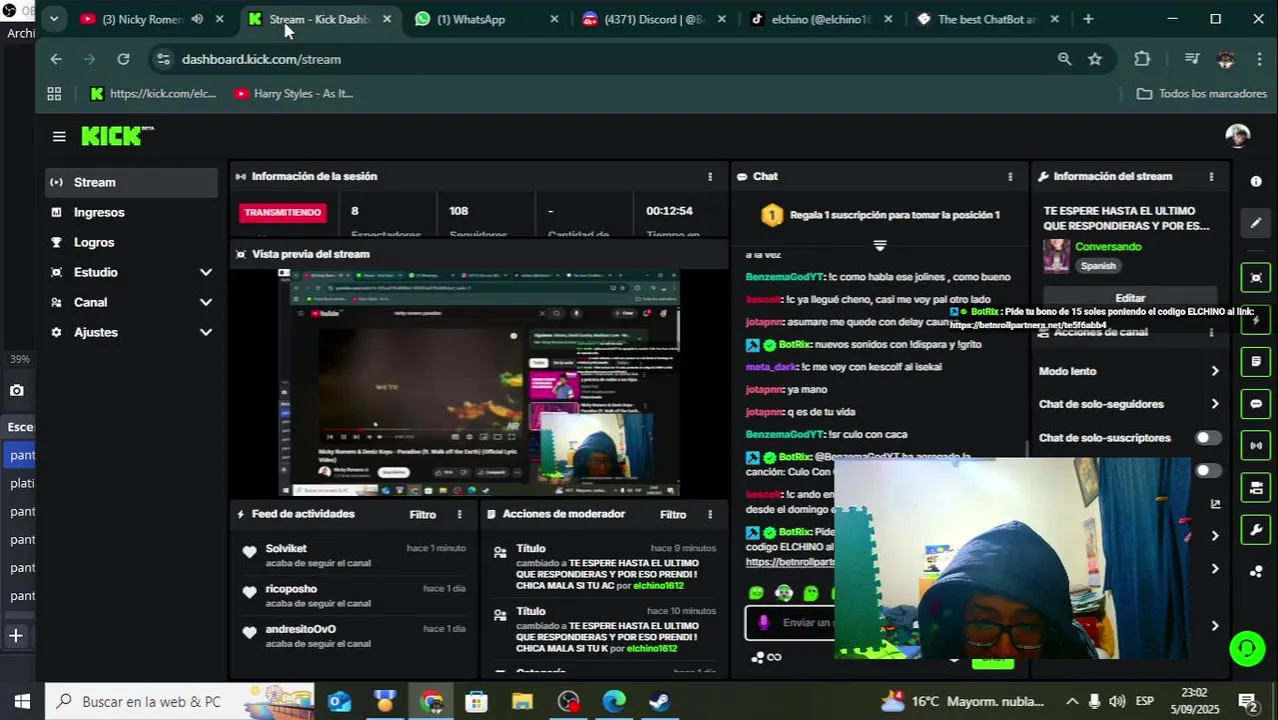This screenshot has height=720, width=1278.
Task: Toggle the broadcast session info widget icon
Action: pos(1256,445)
